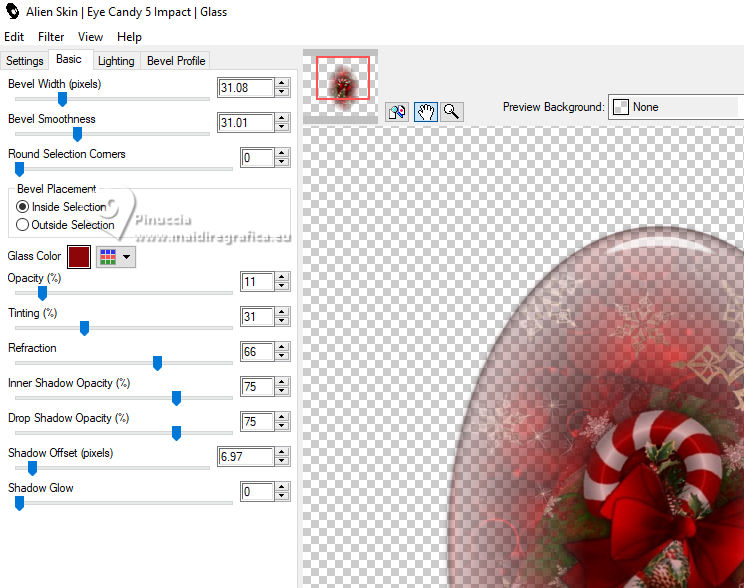Click the Bevel Smoothness value field
This screenshot has height=588, width=744.
tap(246, 123)
